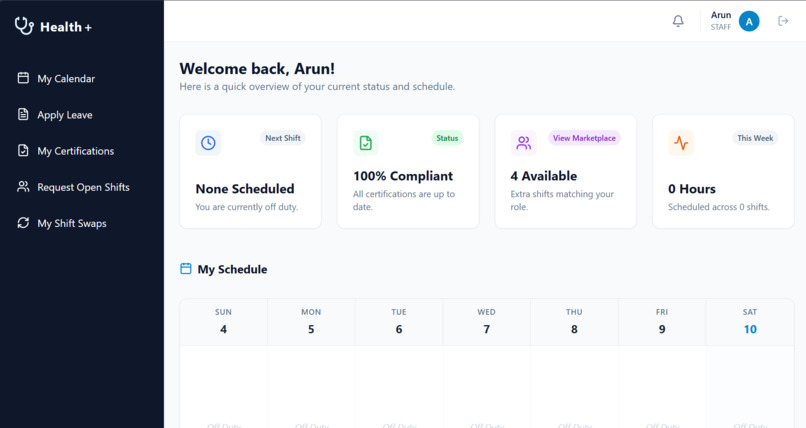Screen dimensions: 806x428
Task: Click the blue clock icon on Next Shift card
Action: click(208, 143)
